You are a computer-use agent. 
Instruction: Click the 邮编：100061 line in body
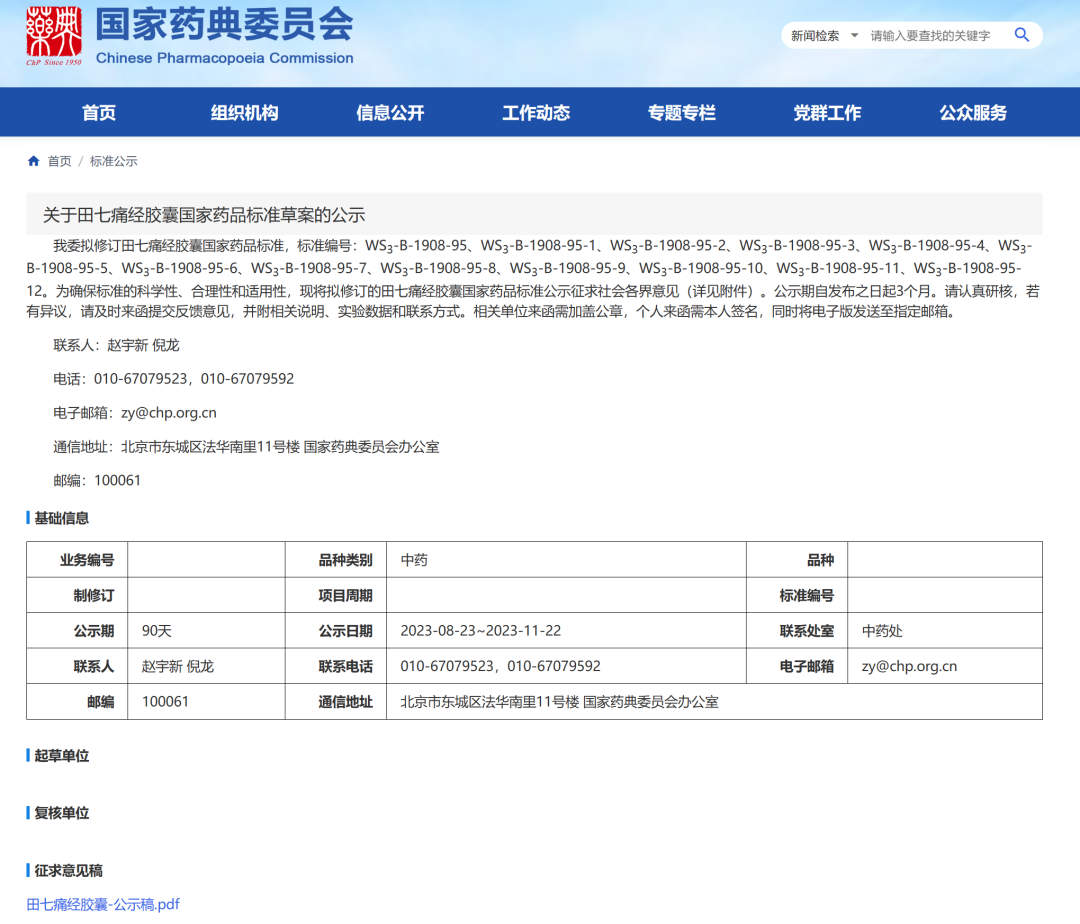(97, 481)
